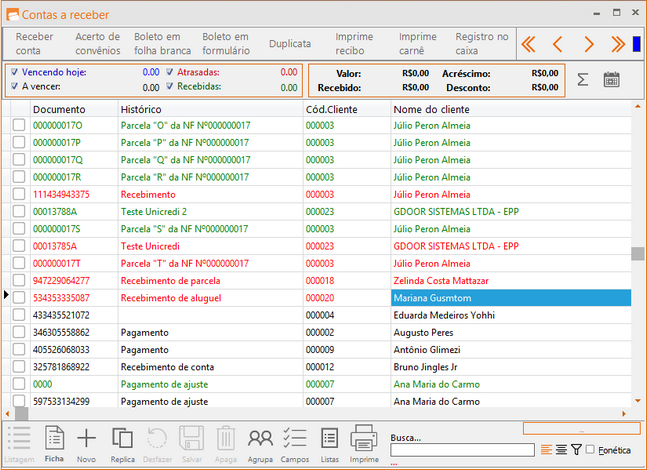This screenshot has width=647, height=470.
Task: Choose Imprime recibo
Action: click(x=354, y=44)
